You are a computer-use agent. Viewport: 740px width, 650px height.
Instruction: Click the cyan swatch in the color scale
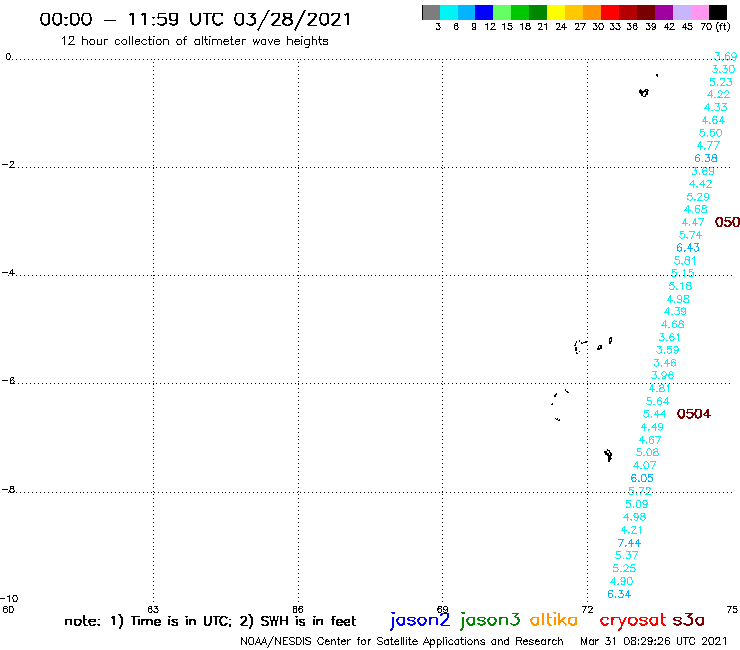(x=449, y=12)
